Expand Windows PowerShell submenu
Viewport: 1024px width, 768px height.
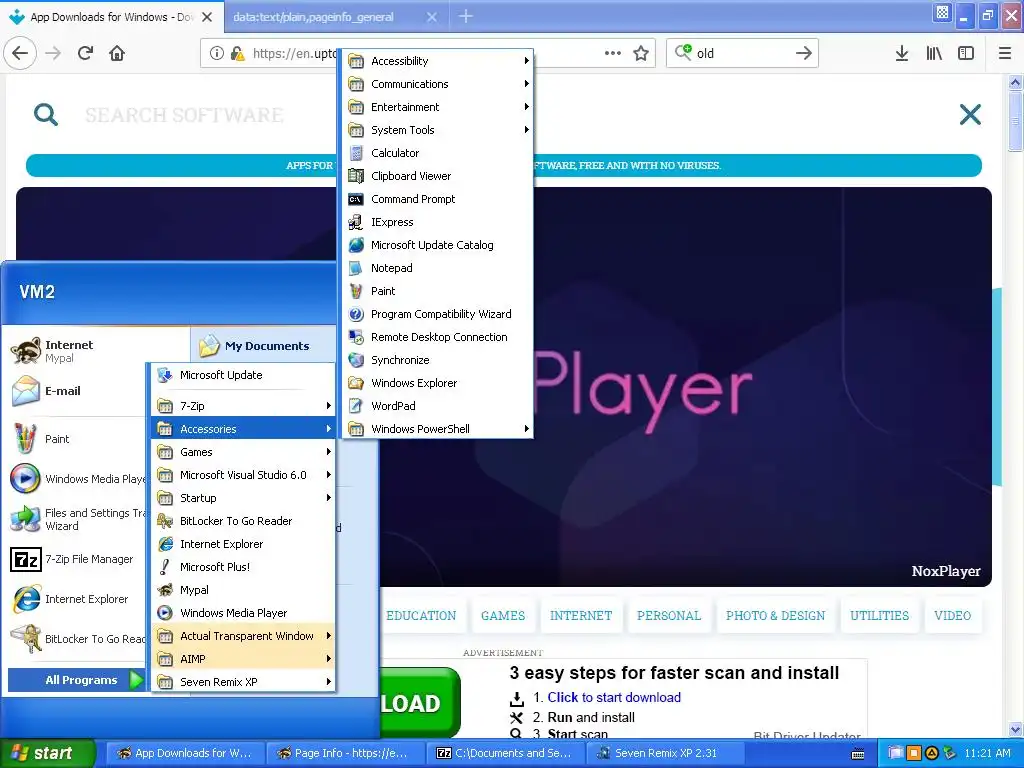(438, 429)
